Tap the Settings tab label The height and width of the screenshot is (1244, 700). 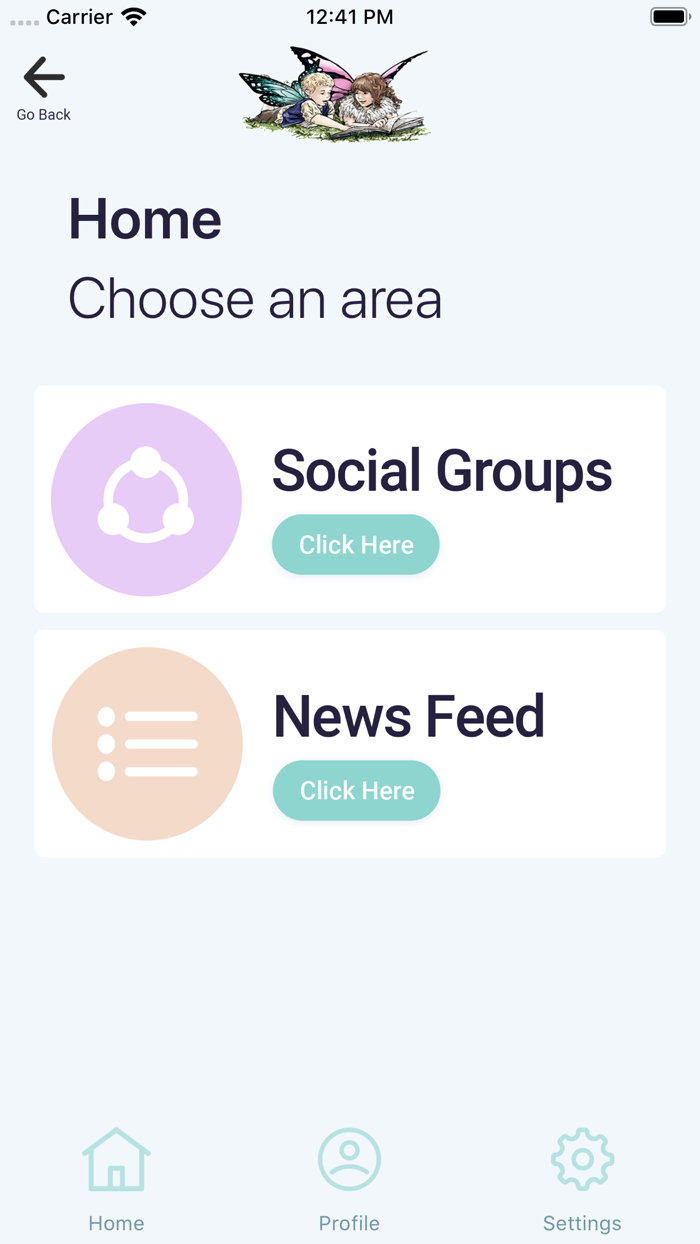[582, 1223]
